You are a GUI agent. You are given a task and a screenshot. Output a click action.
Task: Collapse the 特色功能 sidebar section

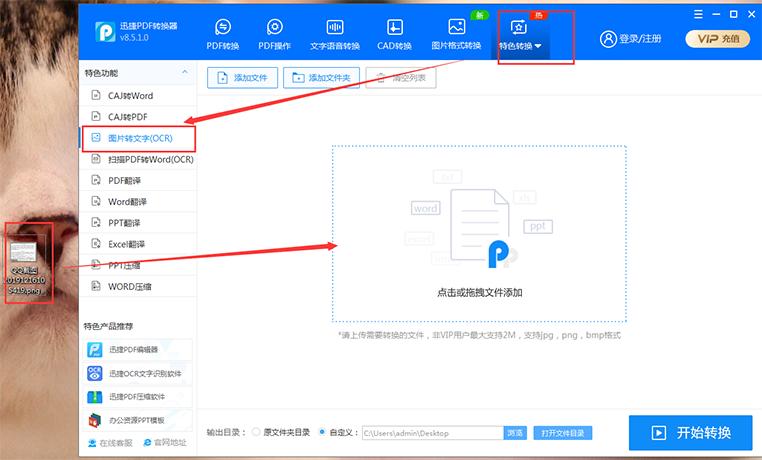click(x=184, y=73)
